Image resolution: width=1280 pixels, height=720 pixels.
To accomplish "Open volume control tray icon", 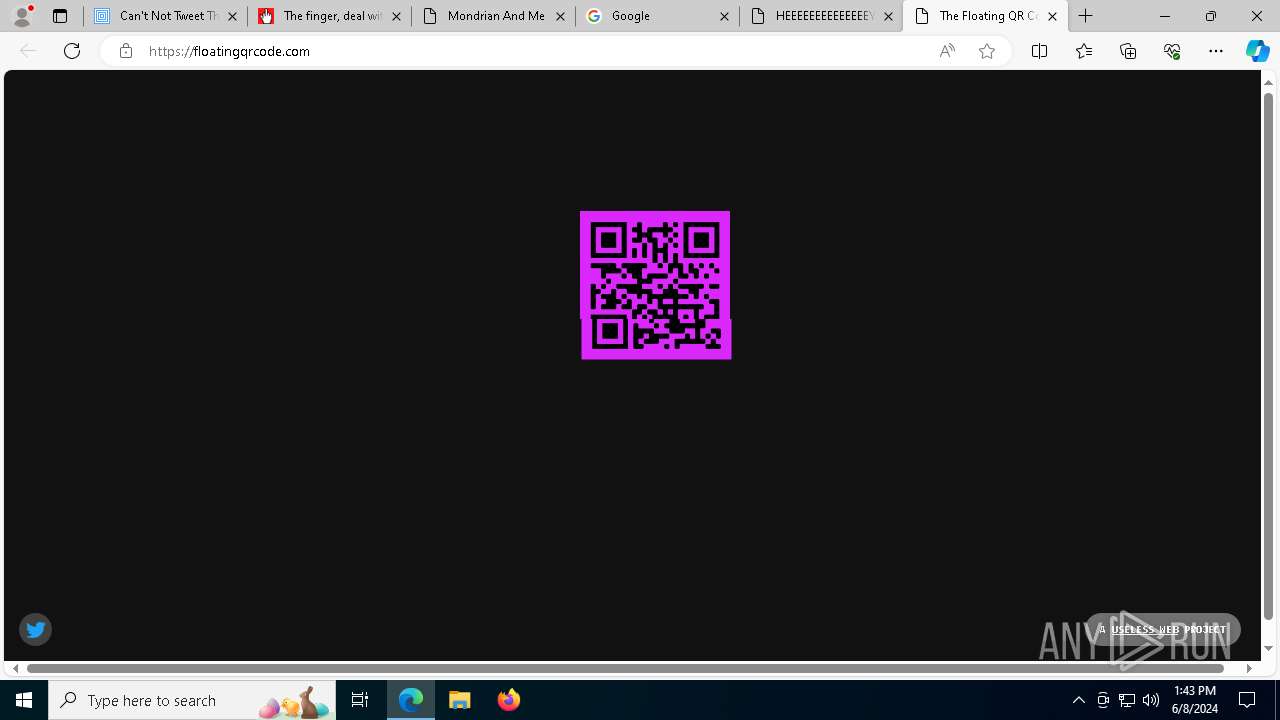I will (1151, 700).
